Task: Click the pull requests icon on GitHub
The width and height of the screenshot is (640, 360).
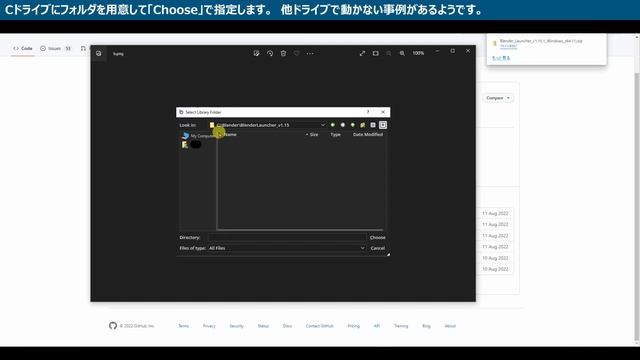Action: tap(83, 48)
